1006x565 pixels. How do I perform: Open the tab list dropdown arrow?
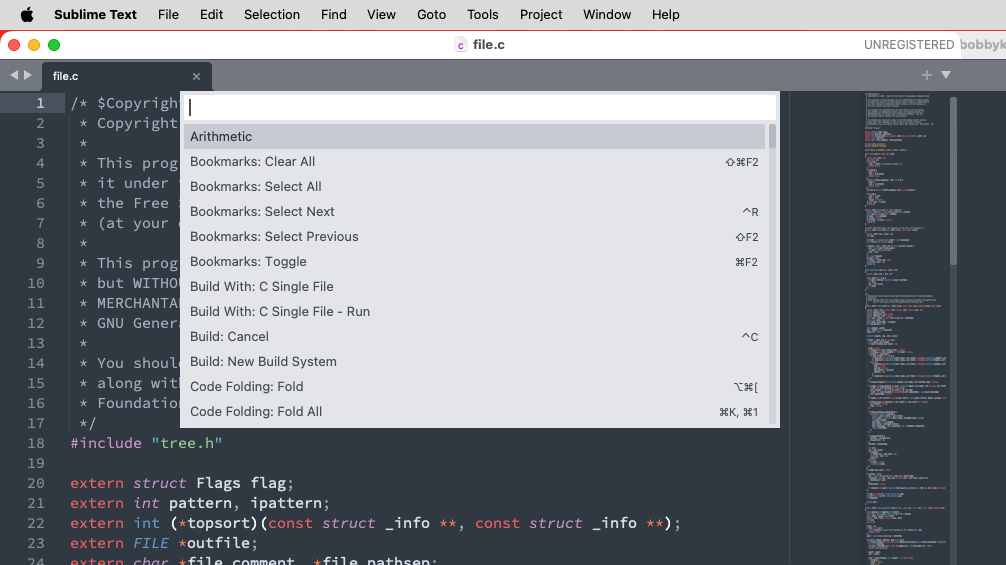click(946, 75)
